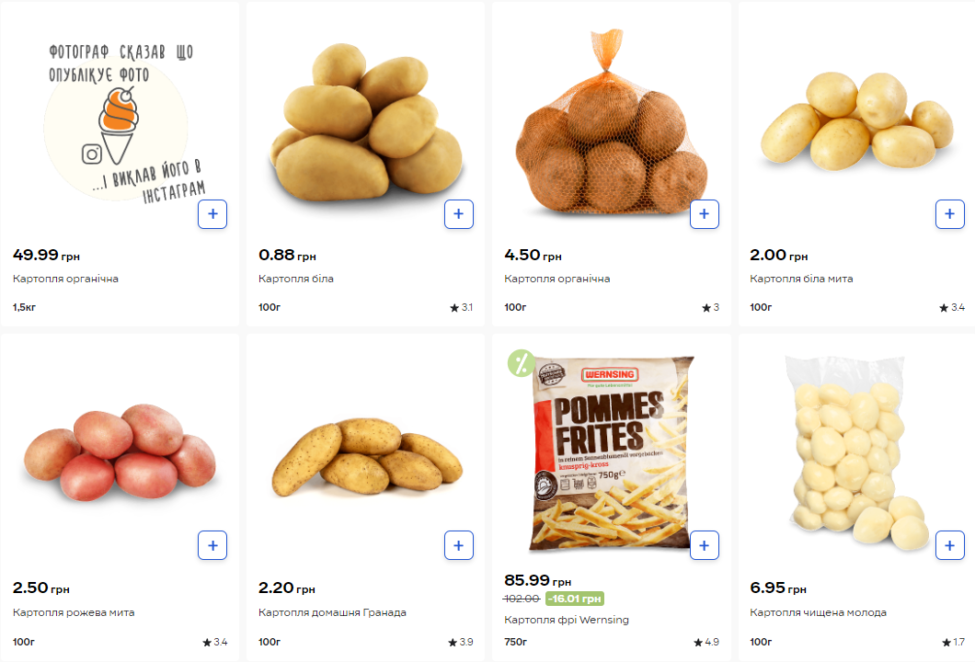Viewport: 975px width, 662px height.
Task: Add Картопля біла to cart
Action: (459, 214)
